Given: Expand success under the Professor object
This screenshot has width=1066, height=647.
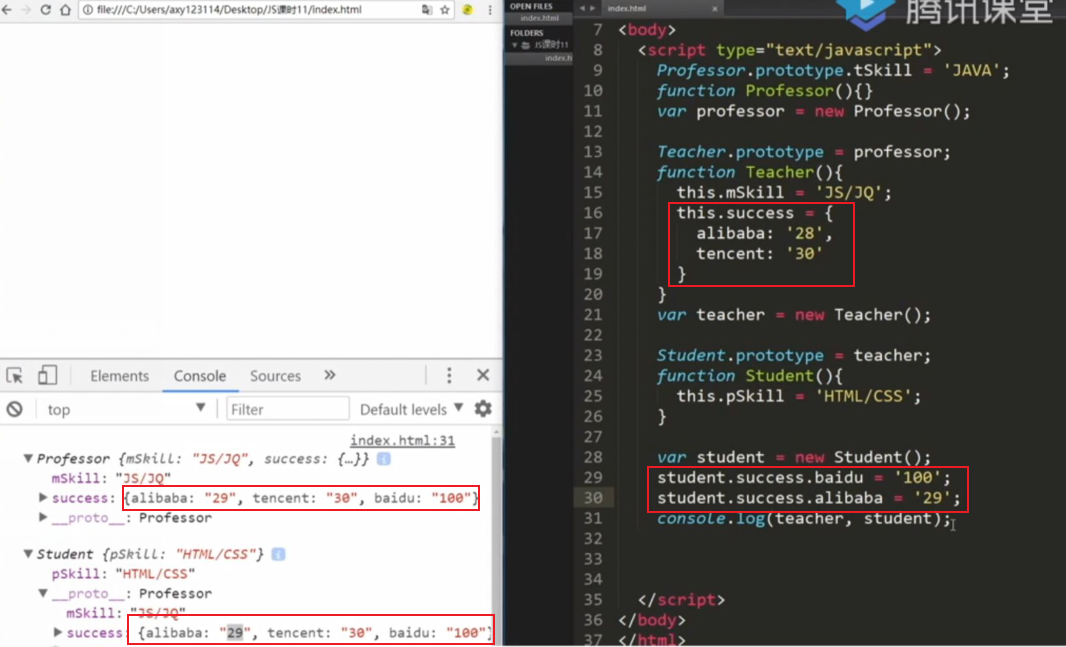Looking at the screenshot, I should click(43, 497).
